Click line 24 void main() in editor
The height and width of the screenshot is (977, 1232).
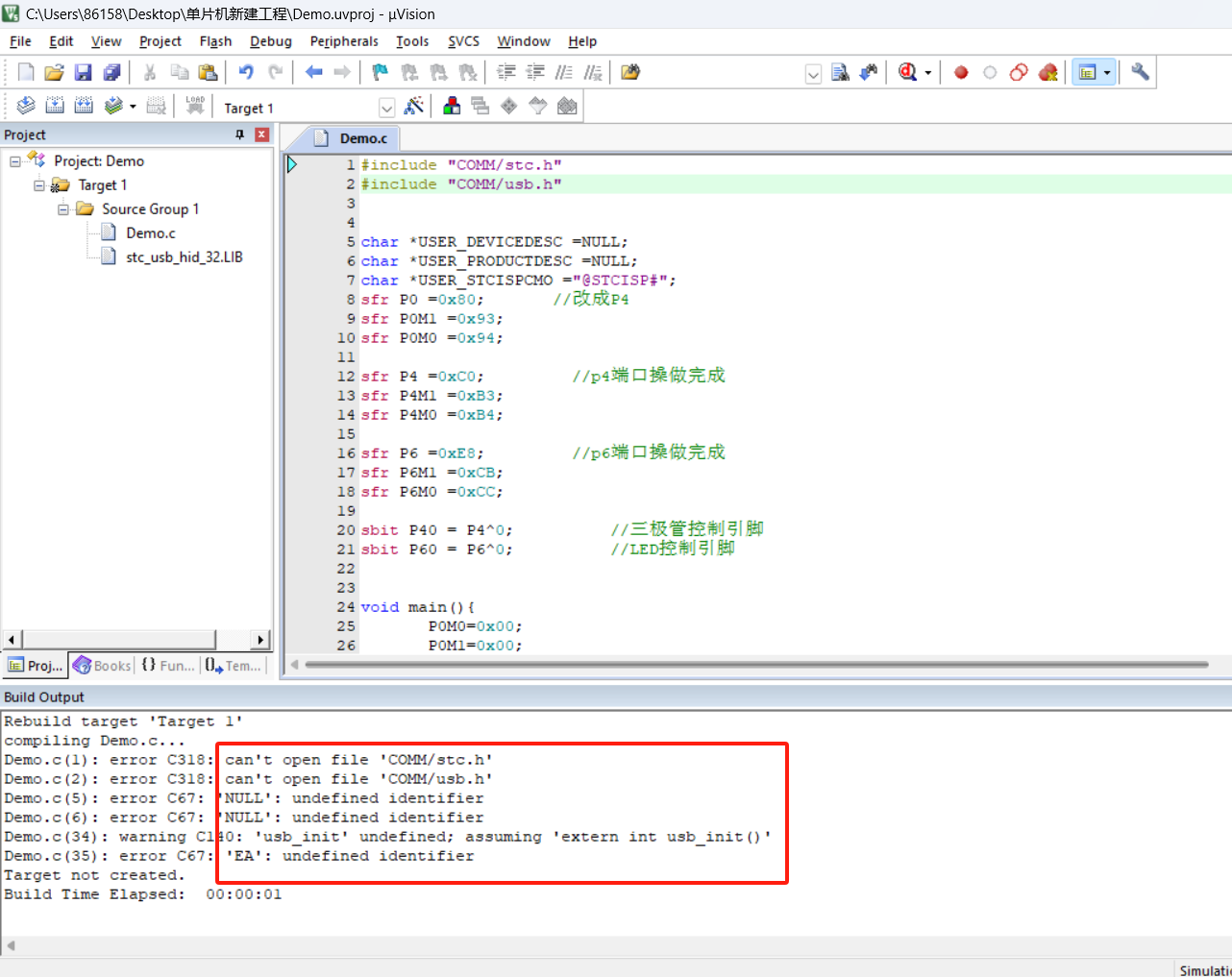pyautogui.click(x=418, y=607)
